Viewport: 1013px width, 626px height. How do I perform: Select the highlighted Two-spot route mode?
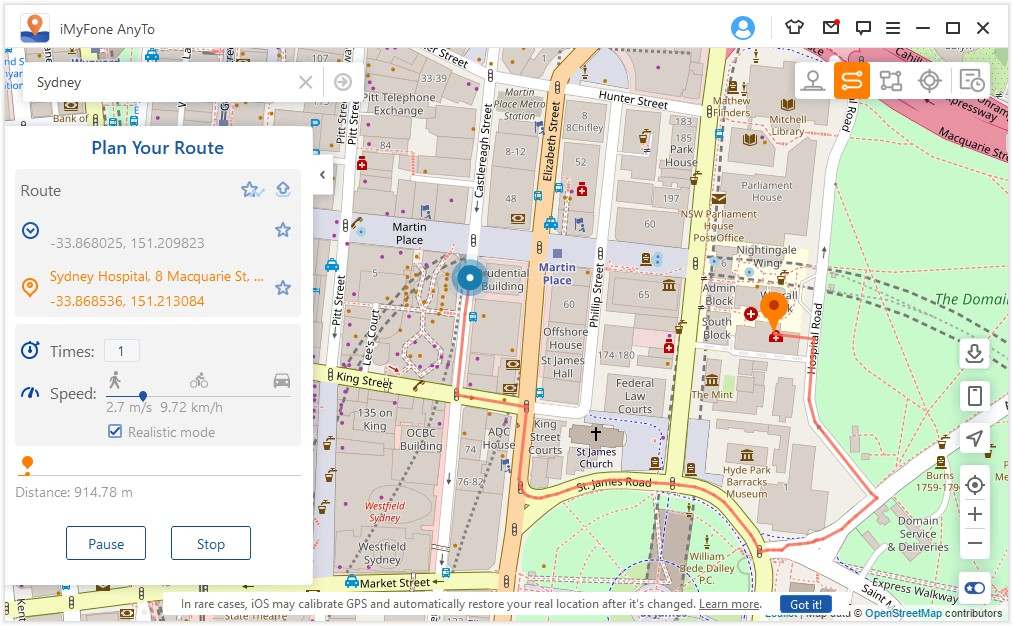click(x=851, y=81)
